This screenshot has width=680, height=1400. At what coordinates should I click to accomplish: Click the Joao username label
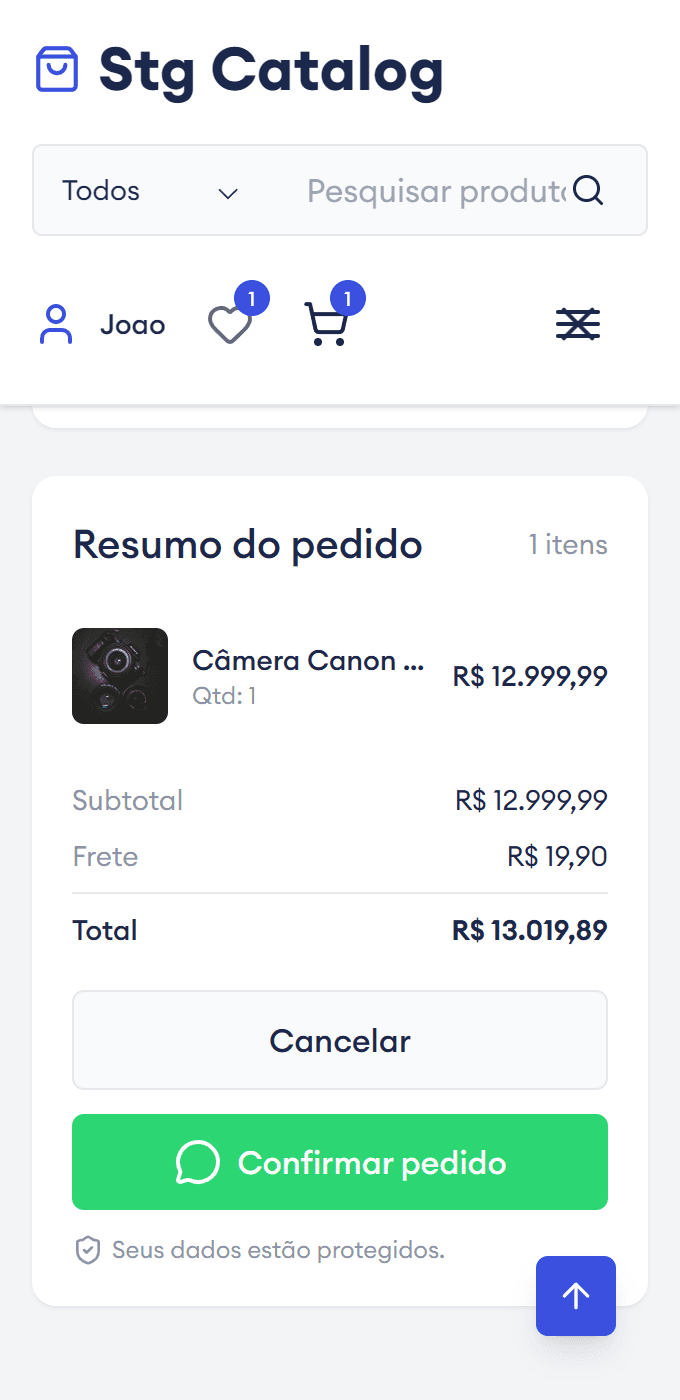coord(132,325)
